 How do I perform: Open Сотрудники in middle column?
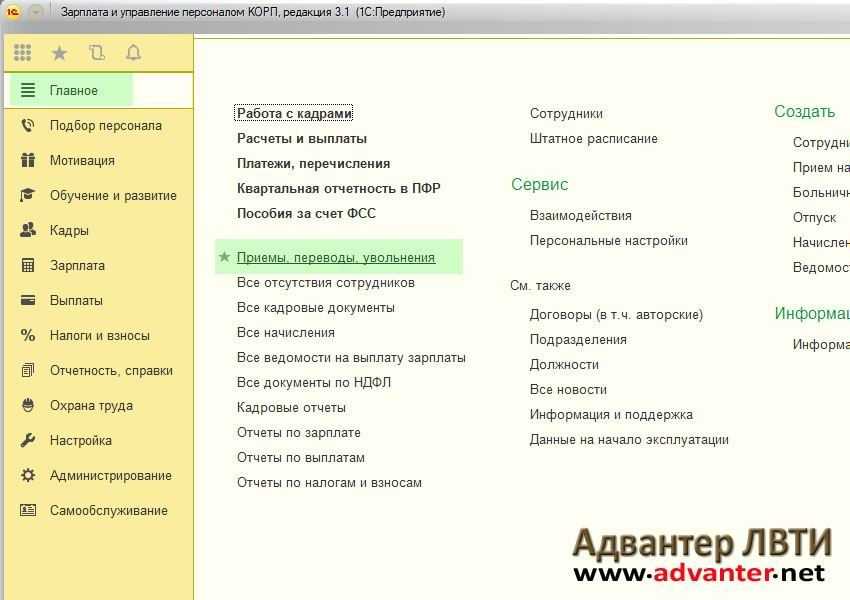click(566, 113)
